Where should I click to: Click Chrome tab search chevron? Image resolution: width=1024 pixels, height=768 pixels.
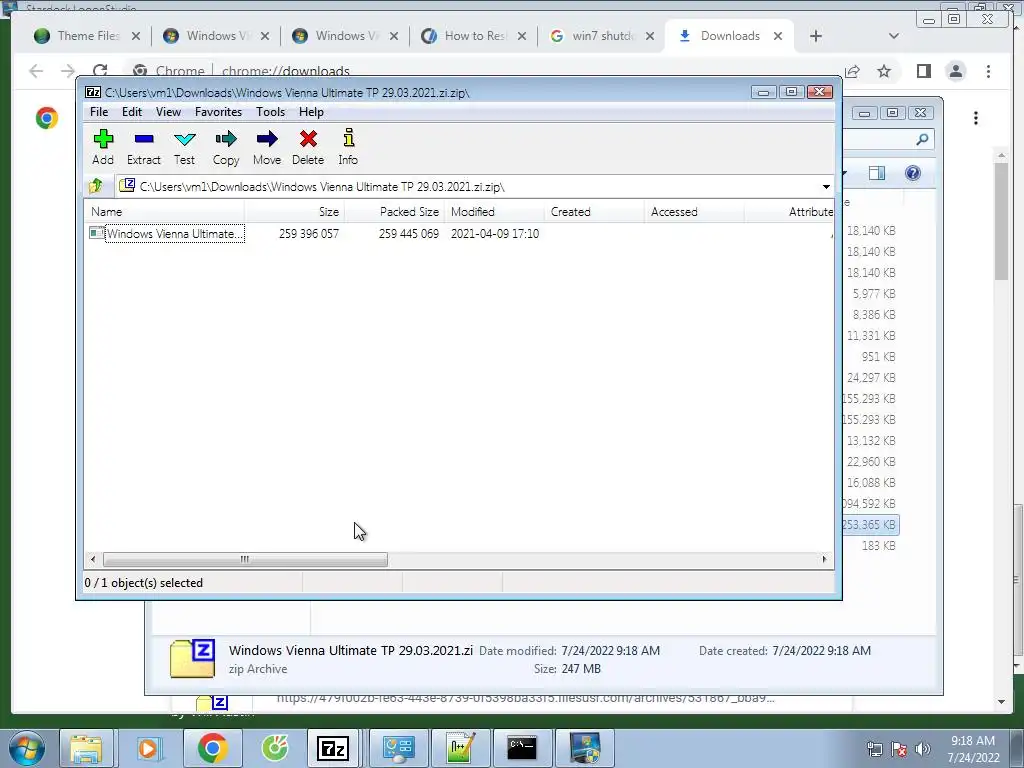click(894, 36)
